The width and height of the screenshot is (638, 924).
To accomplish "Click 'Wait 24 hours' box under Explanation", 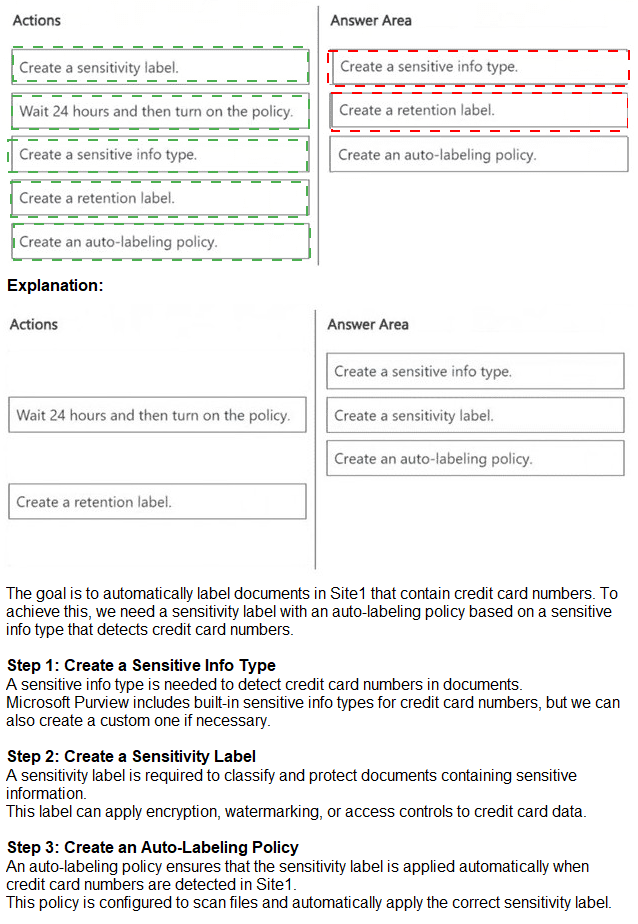I will [157, 415].
